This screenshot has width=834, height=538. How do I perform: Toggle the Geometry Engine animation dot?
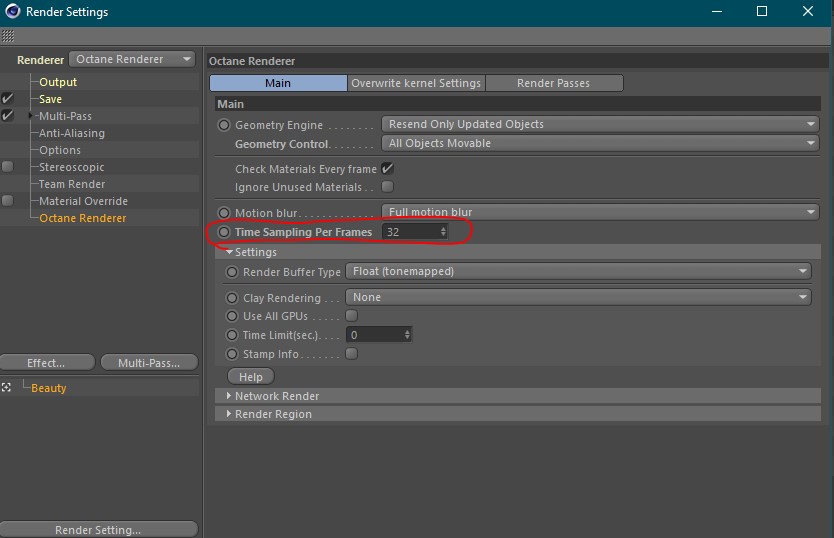(224, 125)
